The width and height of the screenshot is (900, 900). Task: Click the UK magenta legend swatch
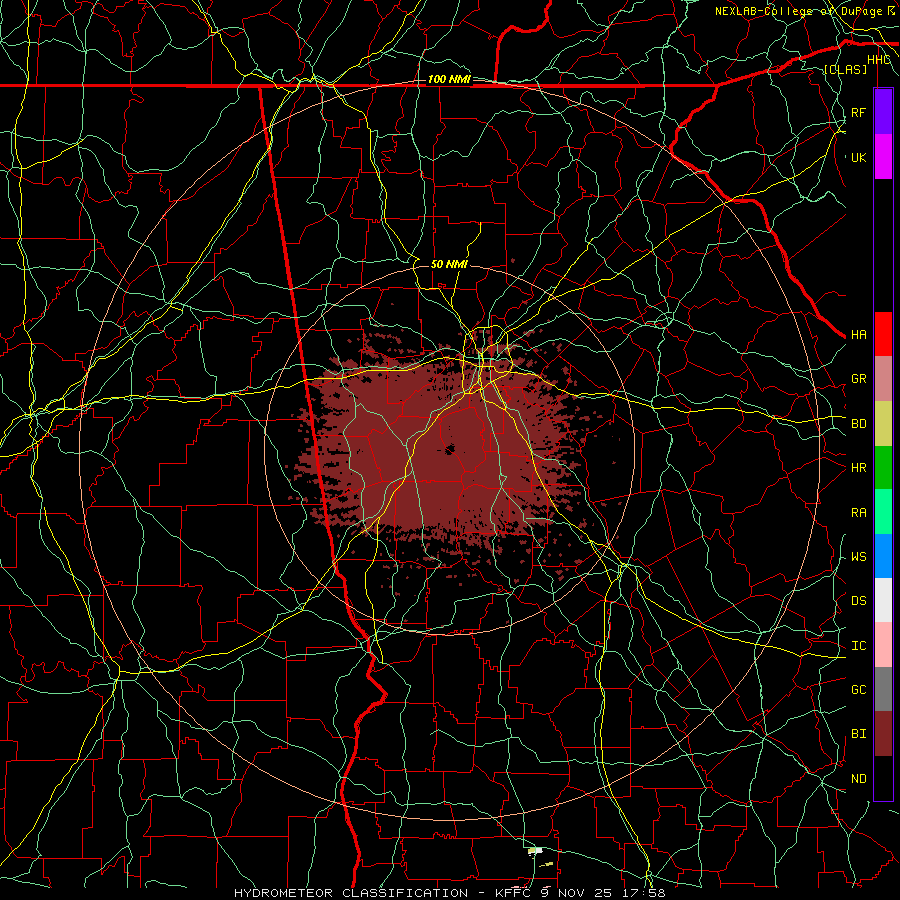pyautogui.click(x=883, y=157)
